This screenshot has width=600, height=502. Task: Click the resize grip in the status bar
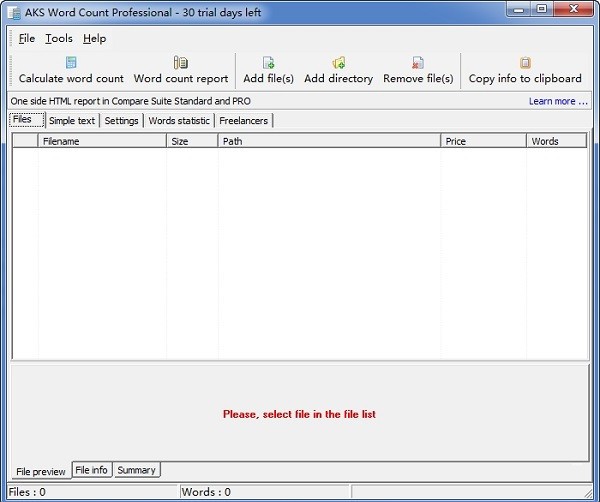tap(588, 493)
